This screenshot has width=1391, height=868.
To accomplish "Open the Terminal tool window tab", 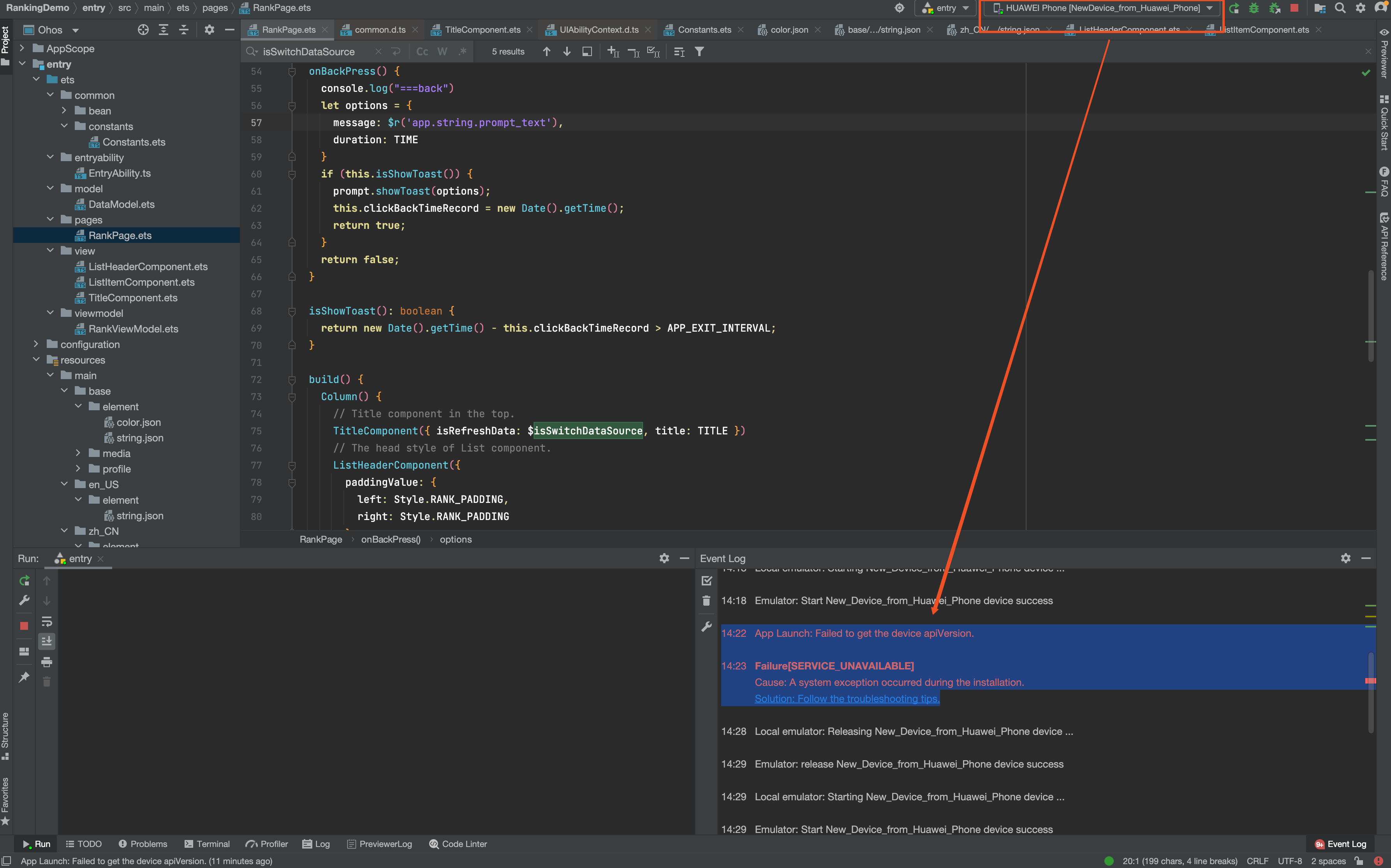I will pyautogui.click(x=207, y=844).
